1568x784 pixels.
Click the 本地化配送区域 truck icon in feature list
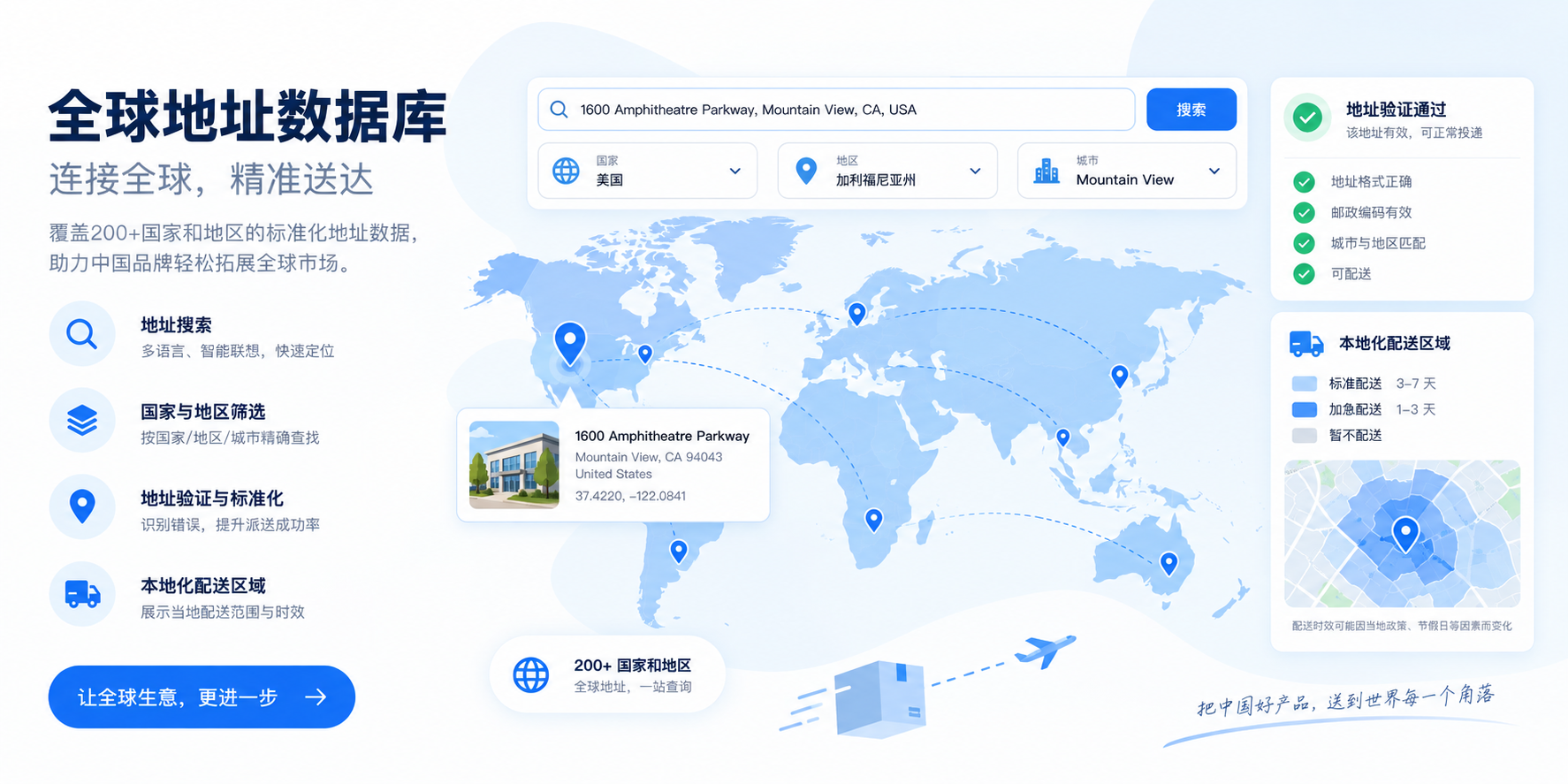click(x=82, y=594)
